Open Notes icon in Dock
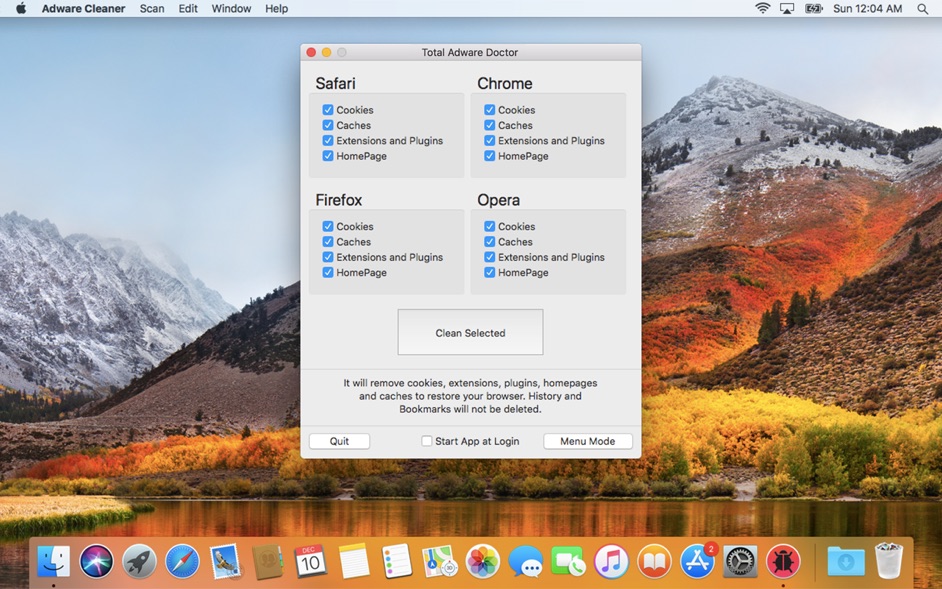942x589 pixels. tap(354, 561)
